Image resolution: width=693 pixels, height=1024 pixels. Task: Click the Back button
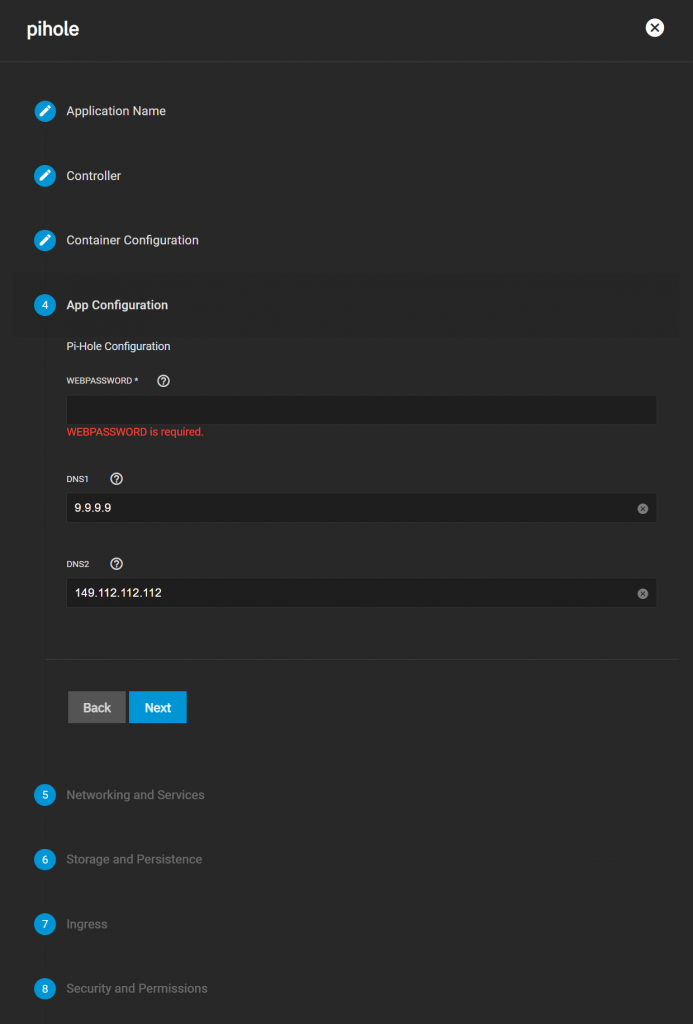(97, 707)
